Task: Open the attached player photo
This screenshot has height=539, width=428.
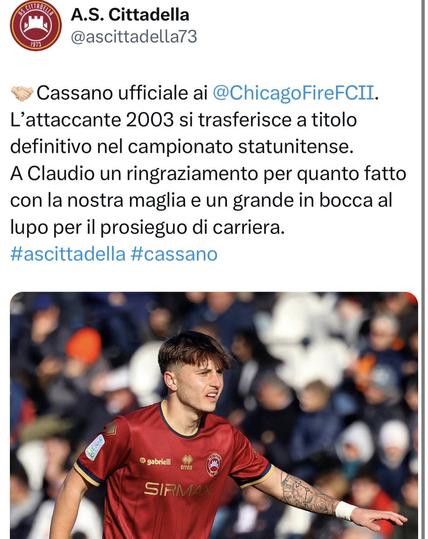Action: click(x=214, y=416)
